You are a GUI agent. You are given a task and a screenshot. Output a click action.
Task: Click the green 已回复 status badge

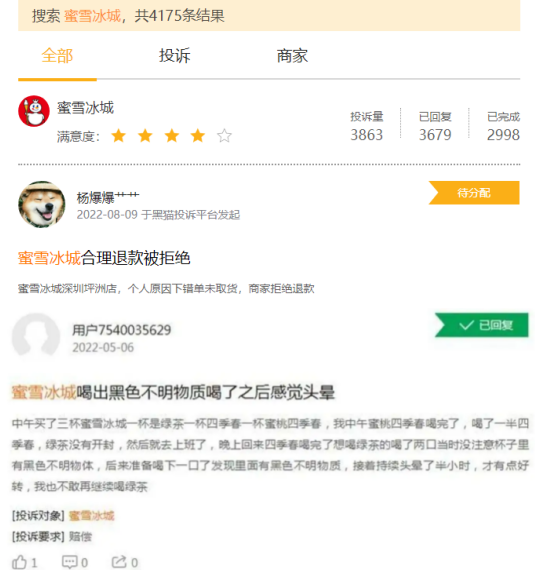tap(482, 325)
